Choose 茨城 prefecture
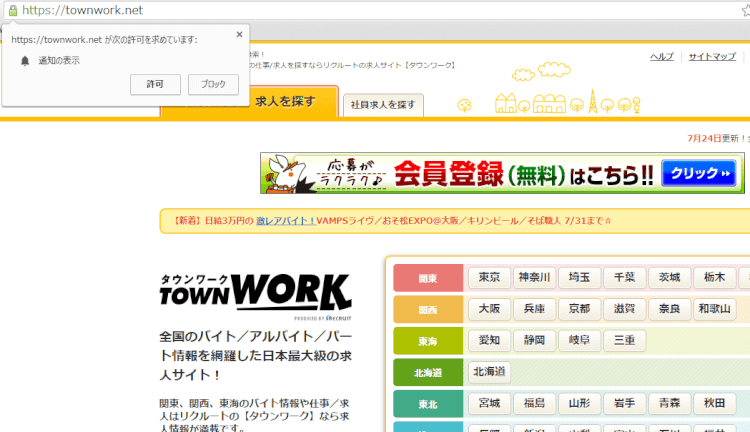The width and height of the screenshot is (750, 432). click(x=669, y=277)
